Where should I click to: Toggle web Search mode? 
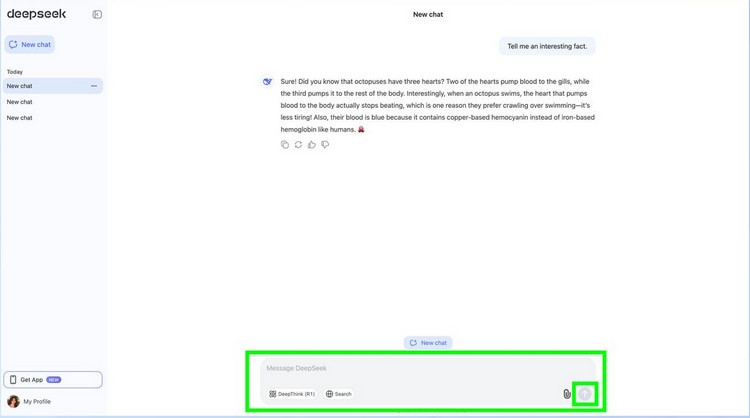(339, 394)
